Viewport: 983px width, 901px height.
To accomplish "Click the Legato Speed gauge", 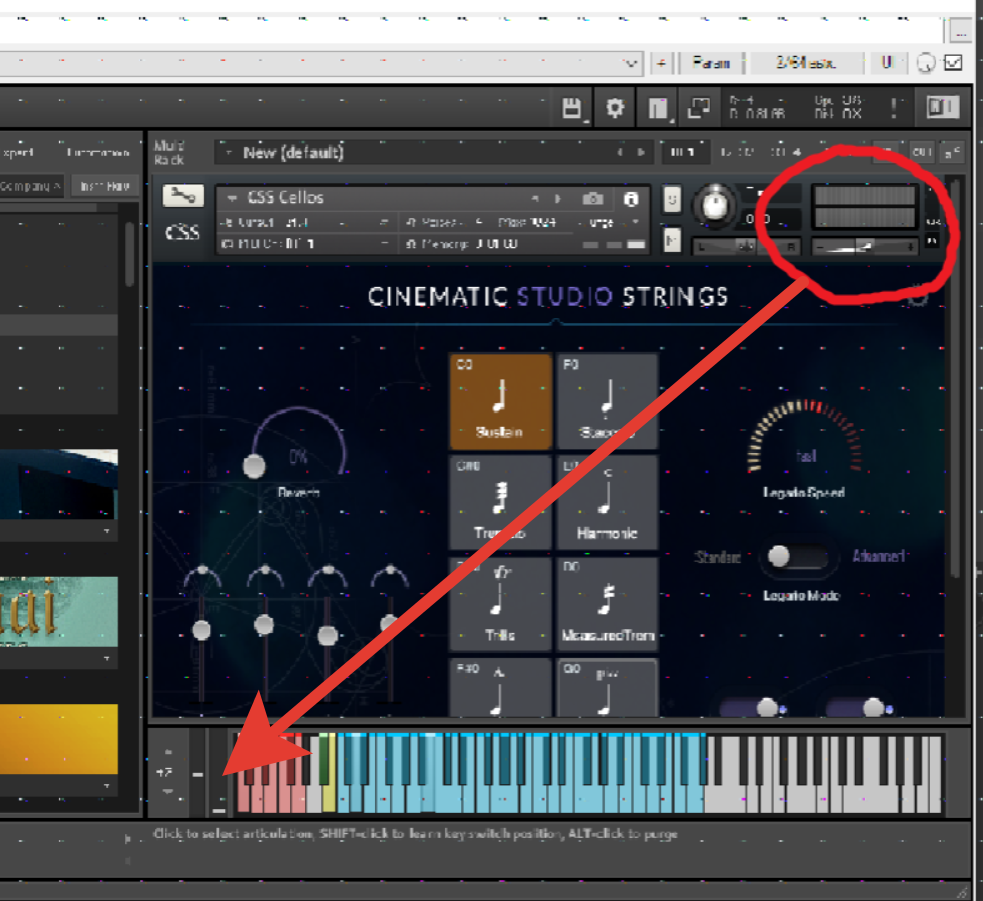I will click(x=805, y=437).
